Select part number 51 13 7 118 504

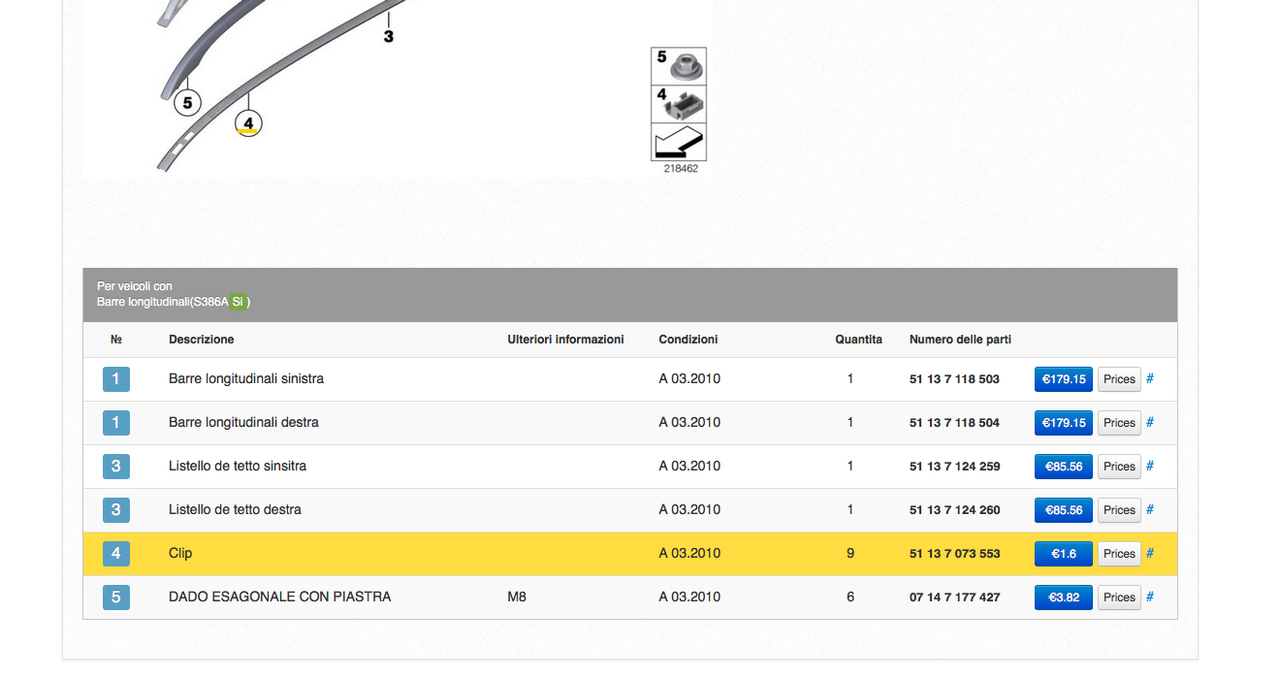954,423
